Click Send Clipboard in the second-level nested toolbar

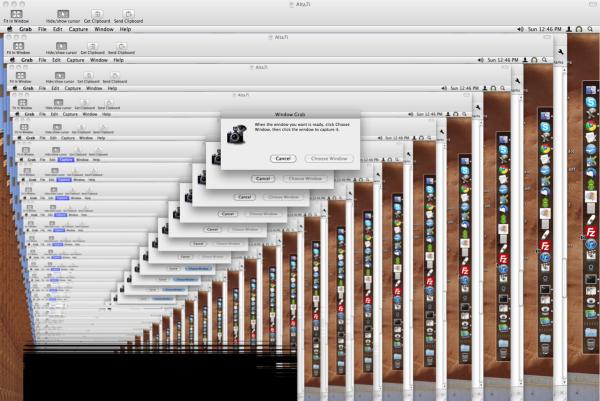click(121, 48)
